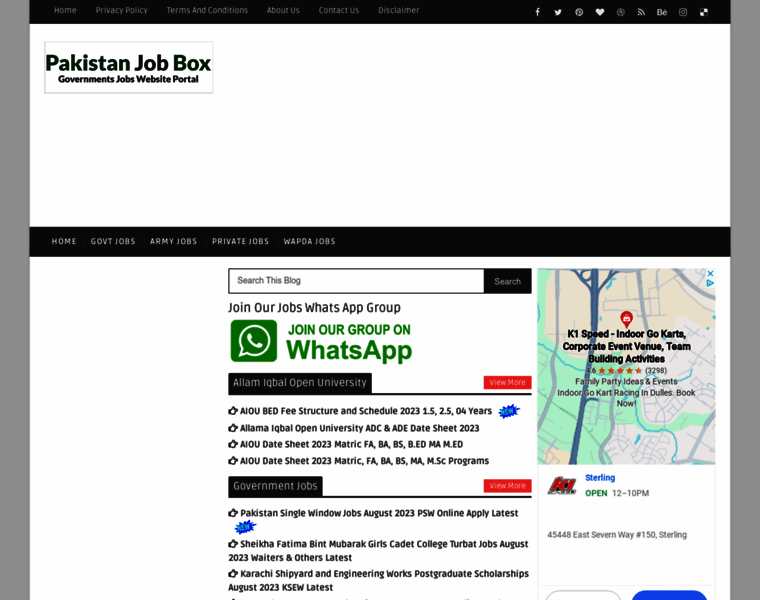Open Karachi Shipyard Postgraduate Scholarships post
The image size is (760, 600).
click(378, 580)
